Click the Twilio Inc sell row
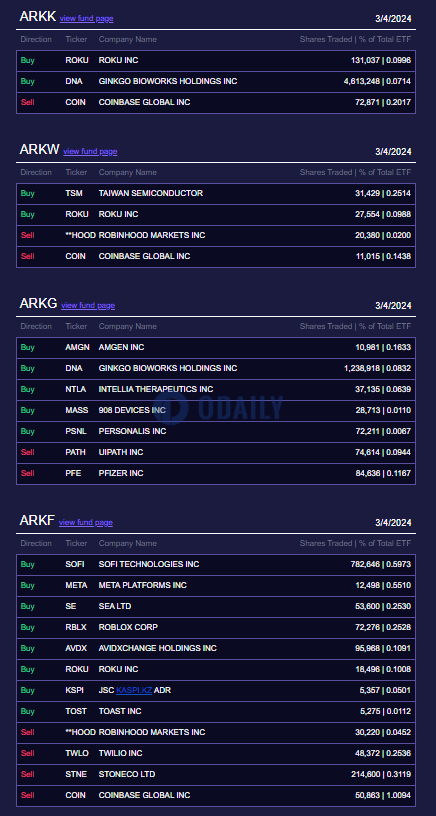 click(216, 754)
